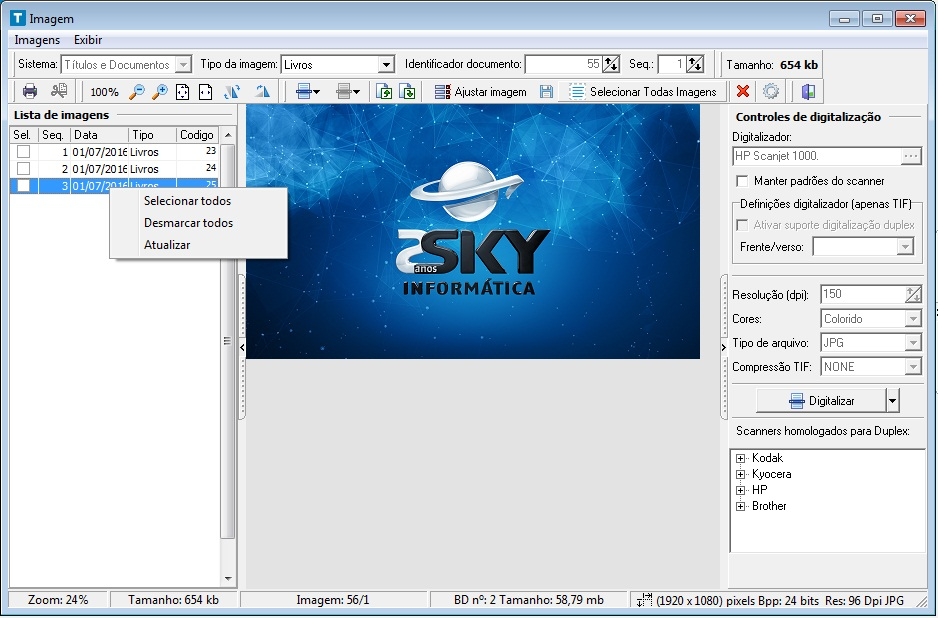
Task: Expand the Brother tree node
Action: [x=741, y=507]
